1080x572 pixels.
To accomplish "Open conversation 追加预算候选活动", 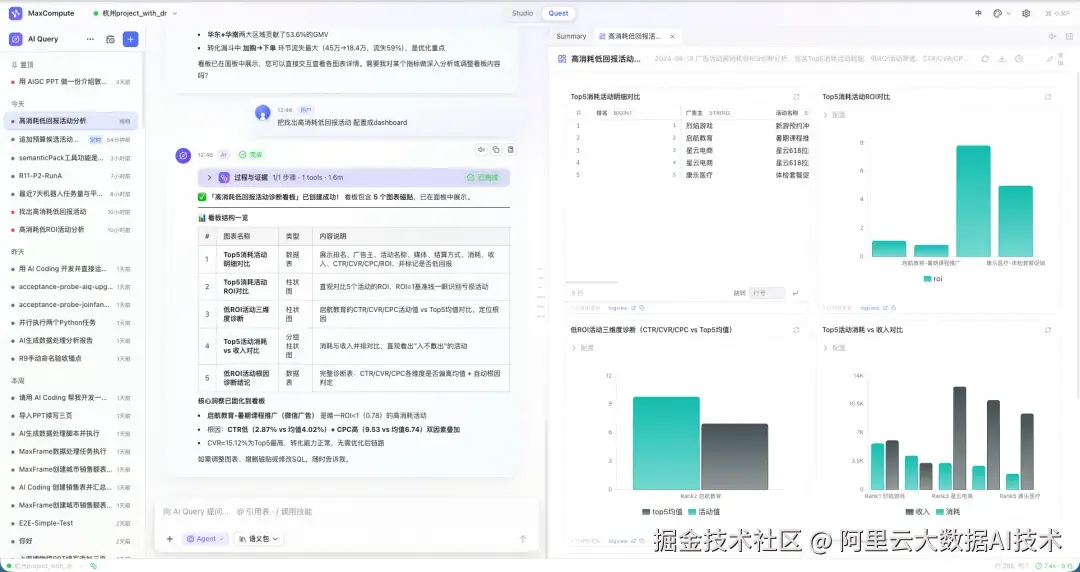I will coord(71,139).
